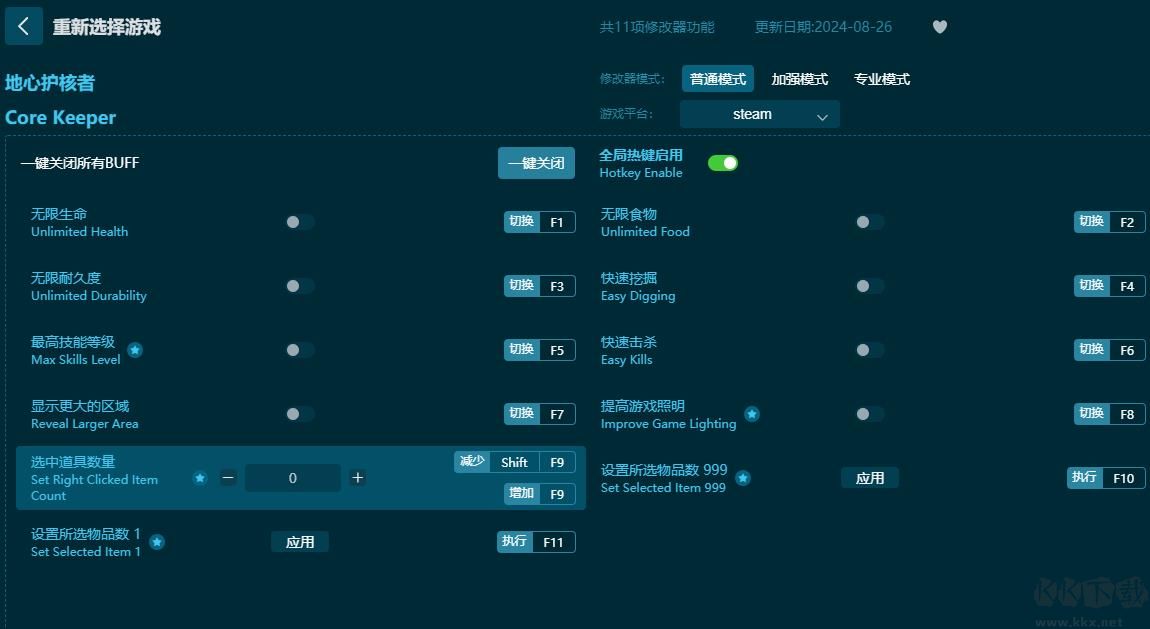Click the plus icon to increase item count

coord(357,478)
